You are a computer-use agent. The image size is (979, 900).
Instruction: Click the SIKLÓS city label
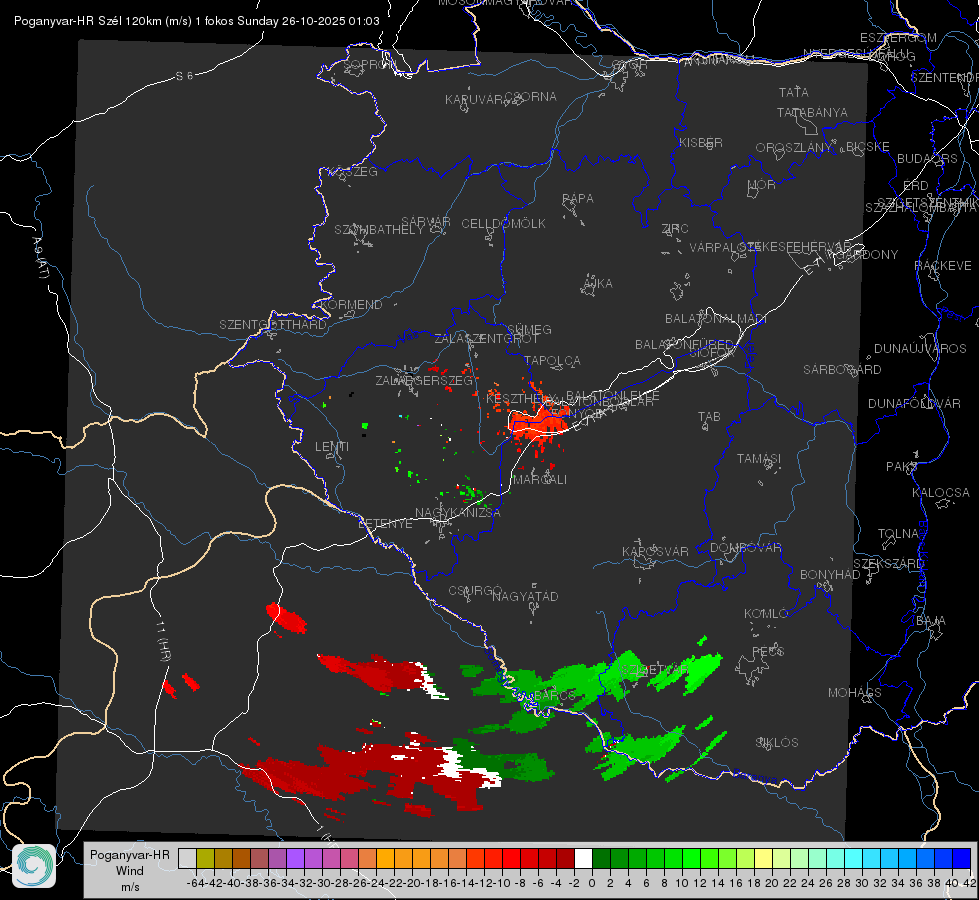click(777, 742)
